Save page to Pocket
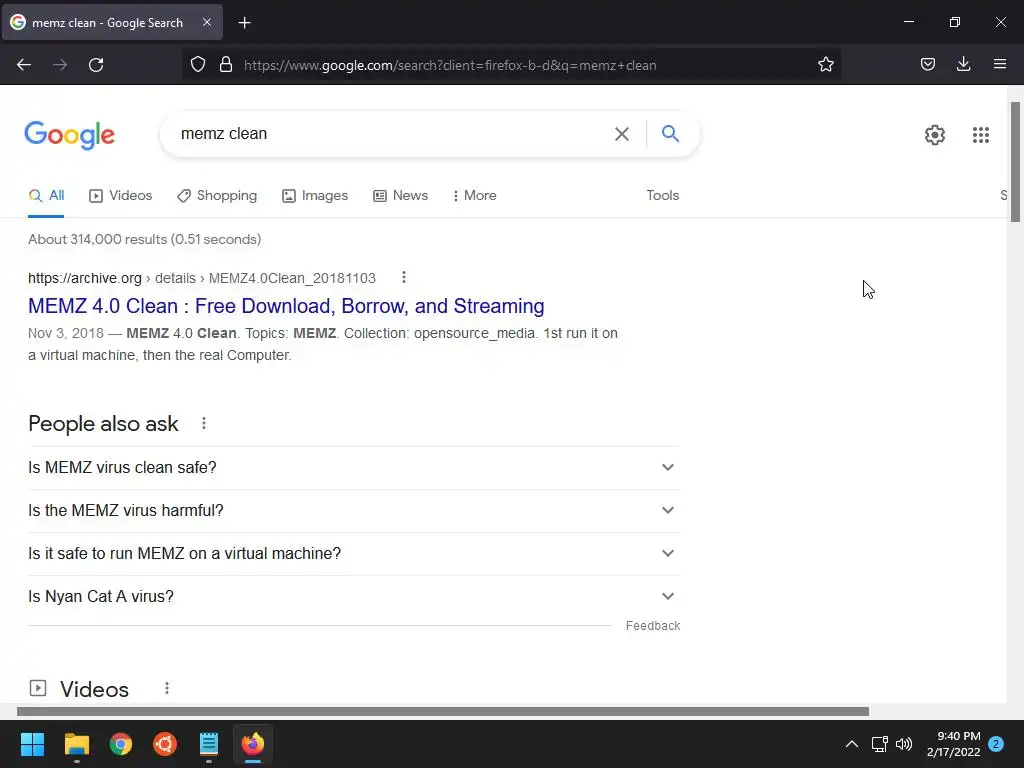The height and width of the screenshot is (768, 1024). [x=928, y=65]
